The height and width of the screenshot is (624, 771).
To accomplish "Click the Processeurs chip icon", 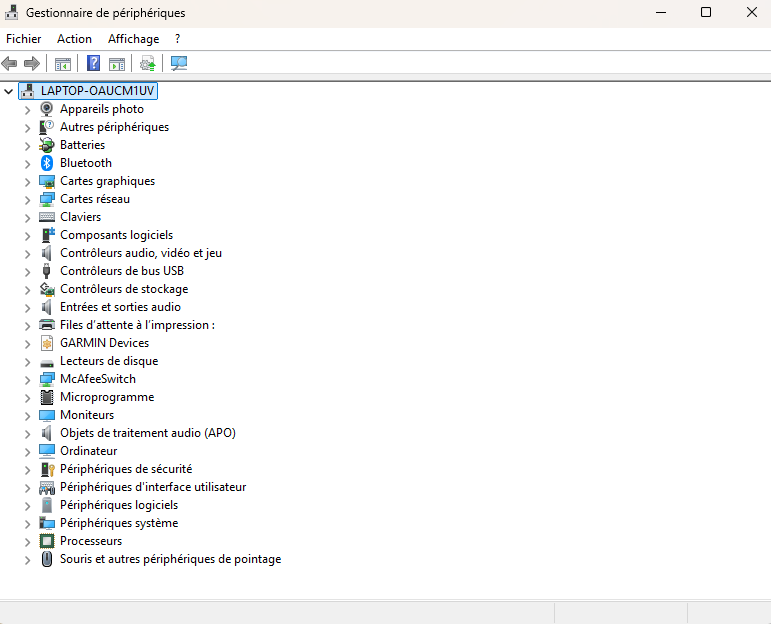I will coord(46,541).
